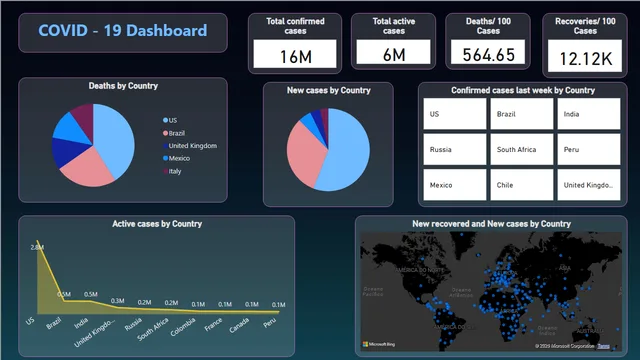Select the US slicer tile
Image resolution: width=640 pixels, height=360 pixels.
click(455, 114)
